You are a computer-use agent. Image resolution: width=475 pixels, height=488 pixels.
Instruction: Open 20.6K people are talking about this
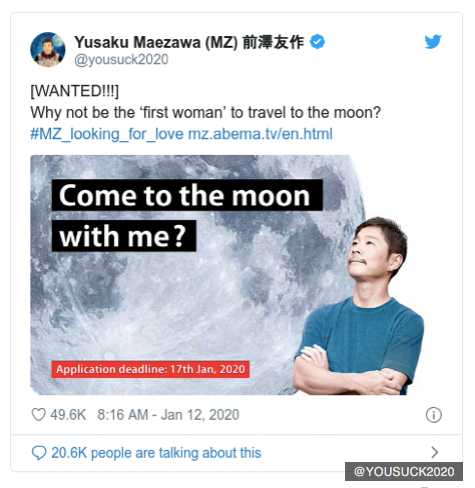point(156,453)
